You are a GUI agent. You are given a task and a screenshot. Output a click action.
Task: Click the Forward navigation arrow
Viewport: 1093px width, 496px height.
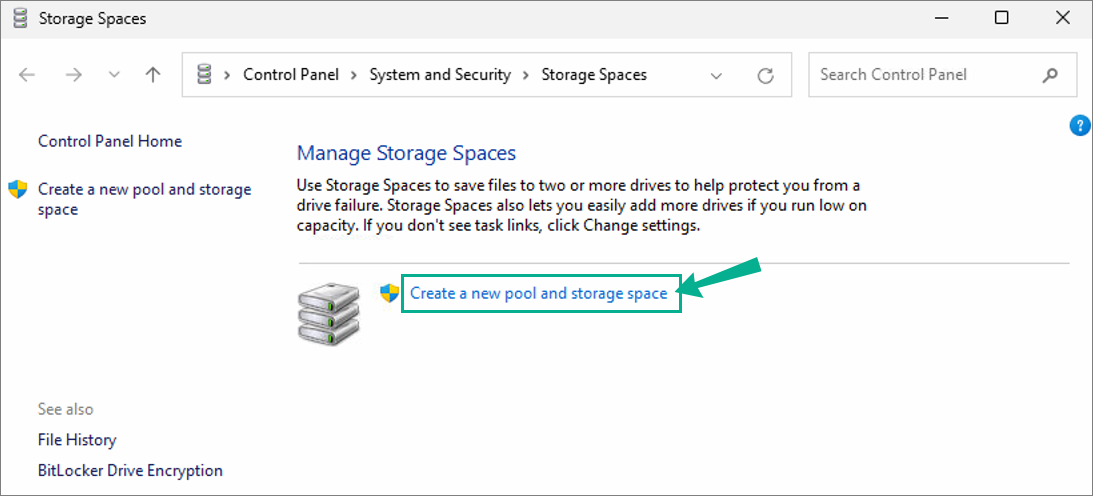coord(73,75)
